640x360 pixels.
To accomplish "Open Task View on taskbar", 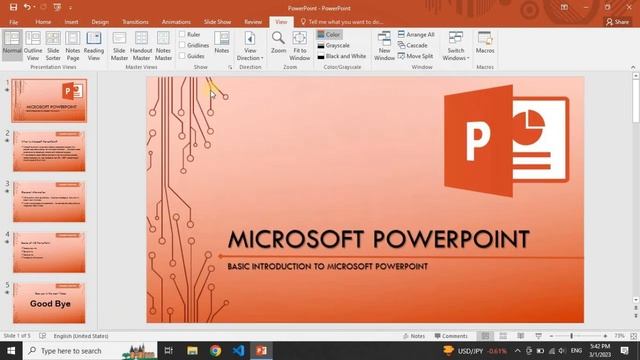I will coord(169,351).
